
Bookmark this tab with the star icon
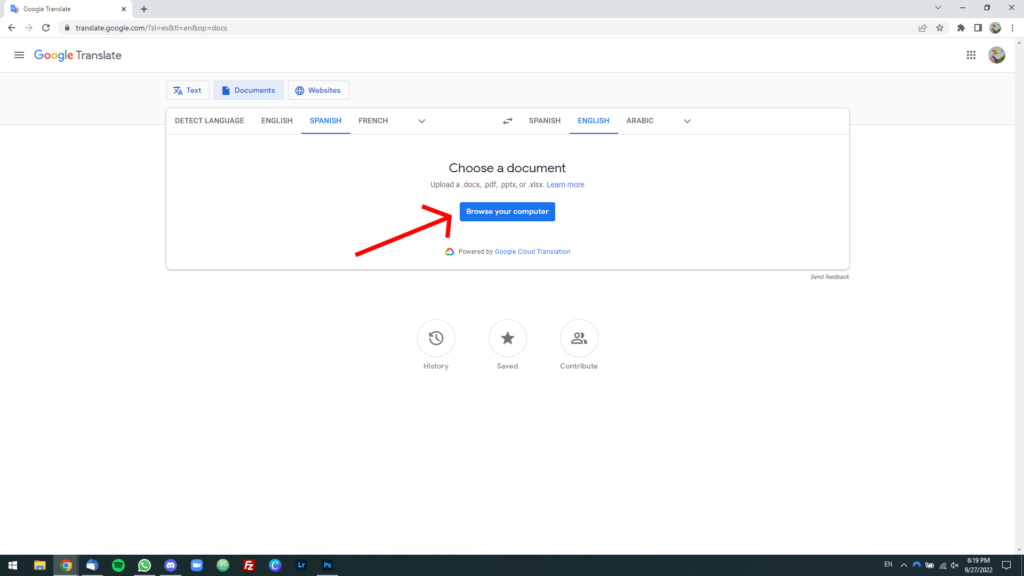pos(940,28)
